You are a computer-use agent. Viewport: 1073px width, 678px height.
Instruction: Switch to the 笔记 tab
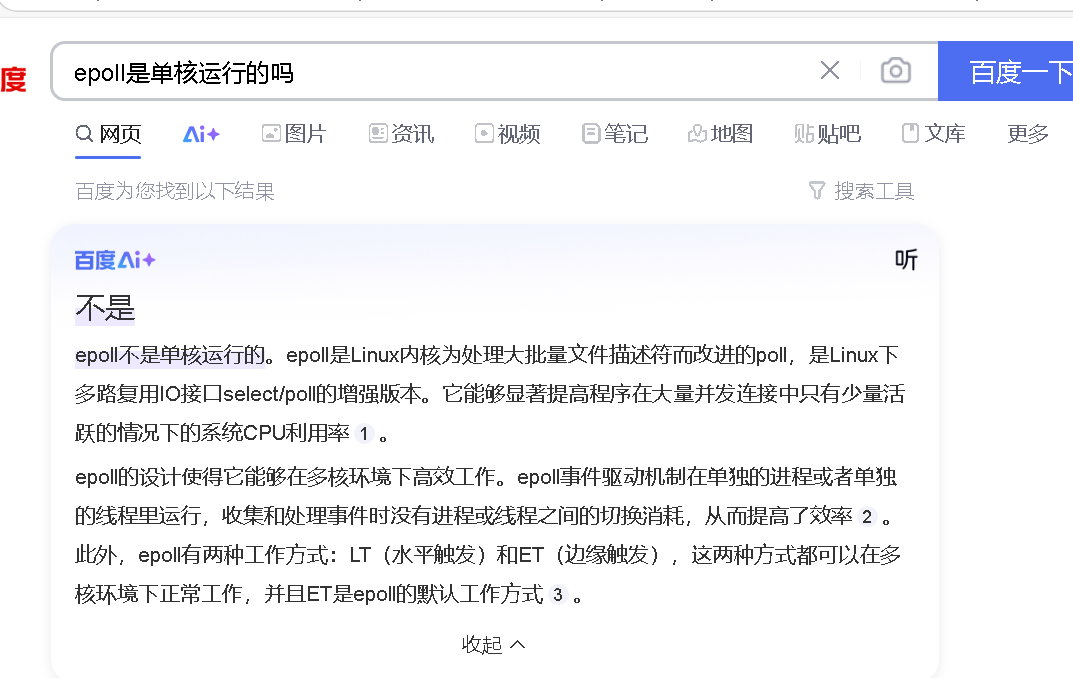(615, 133)
